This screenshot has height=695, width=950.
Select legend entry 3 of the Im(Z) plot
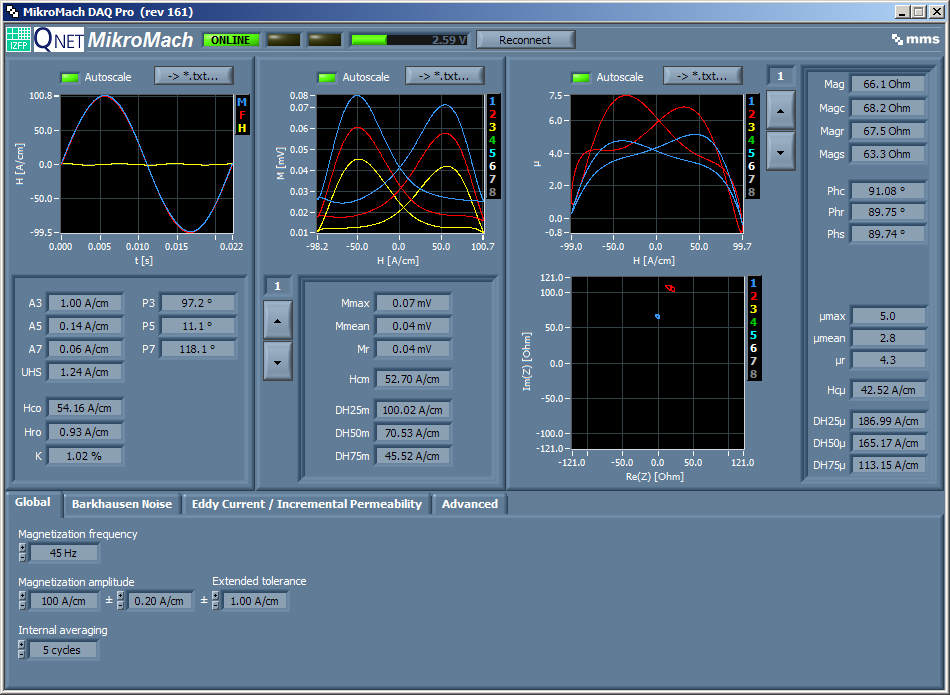[x=753, y=309]
